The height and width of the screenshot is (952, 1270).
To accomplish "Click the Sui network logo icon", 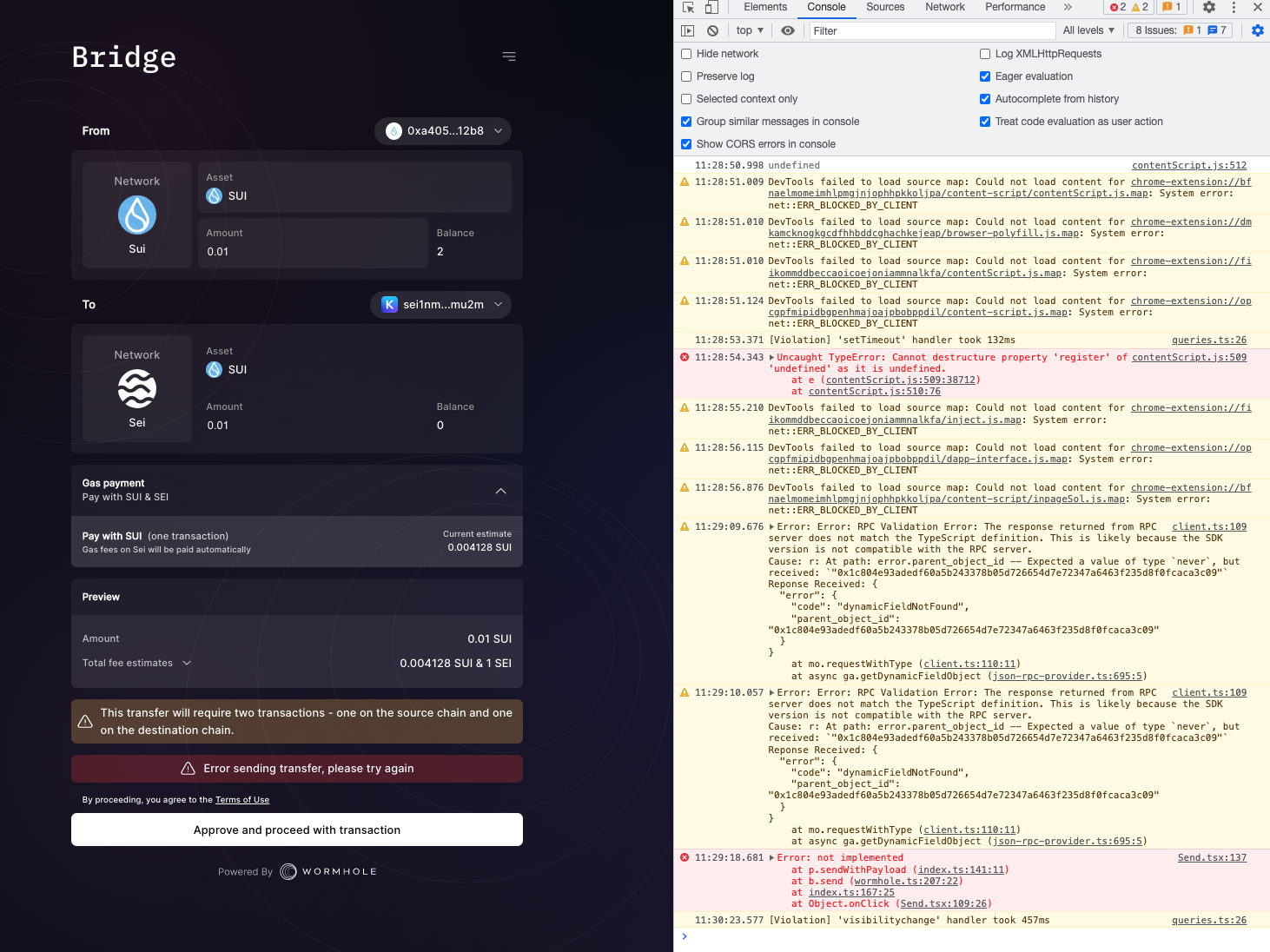I will pos(136,215).
